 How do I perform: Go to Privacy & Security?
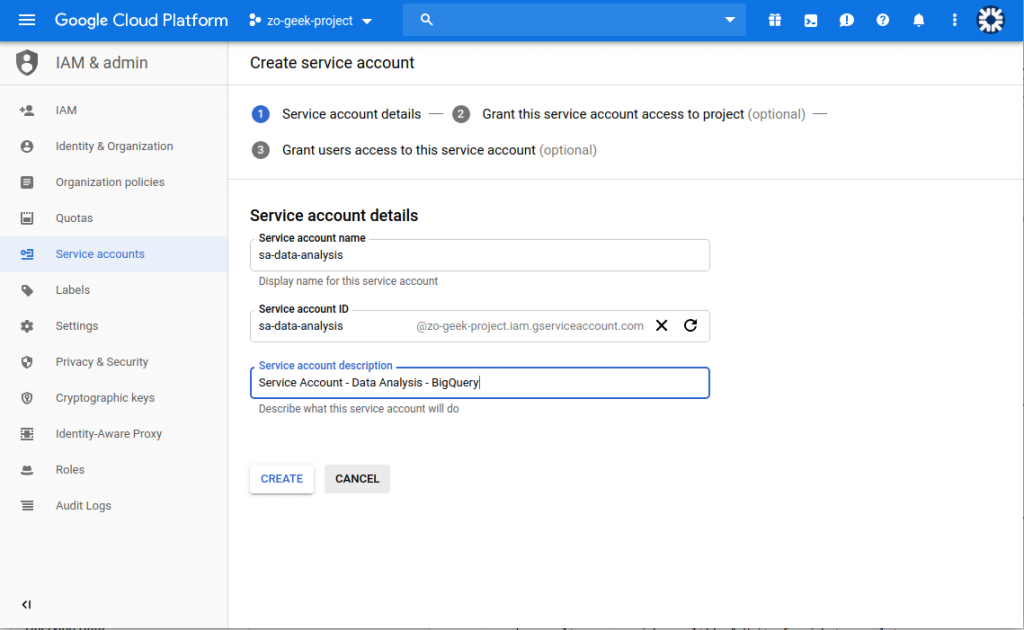tap(114, 362)
